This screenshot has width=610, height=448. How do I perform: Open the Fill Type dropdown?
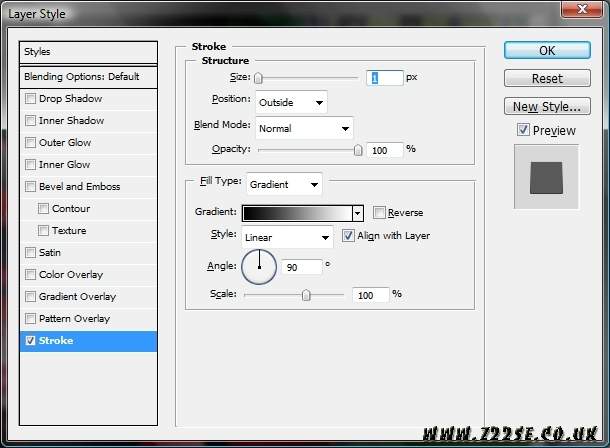click(x=284, y=184)
